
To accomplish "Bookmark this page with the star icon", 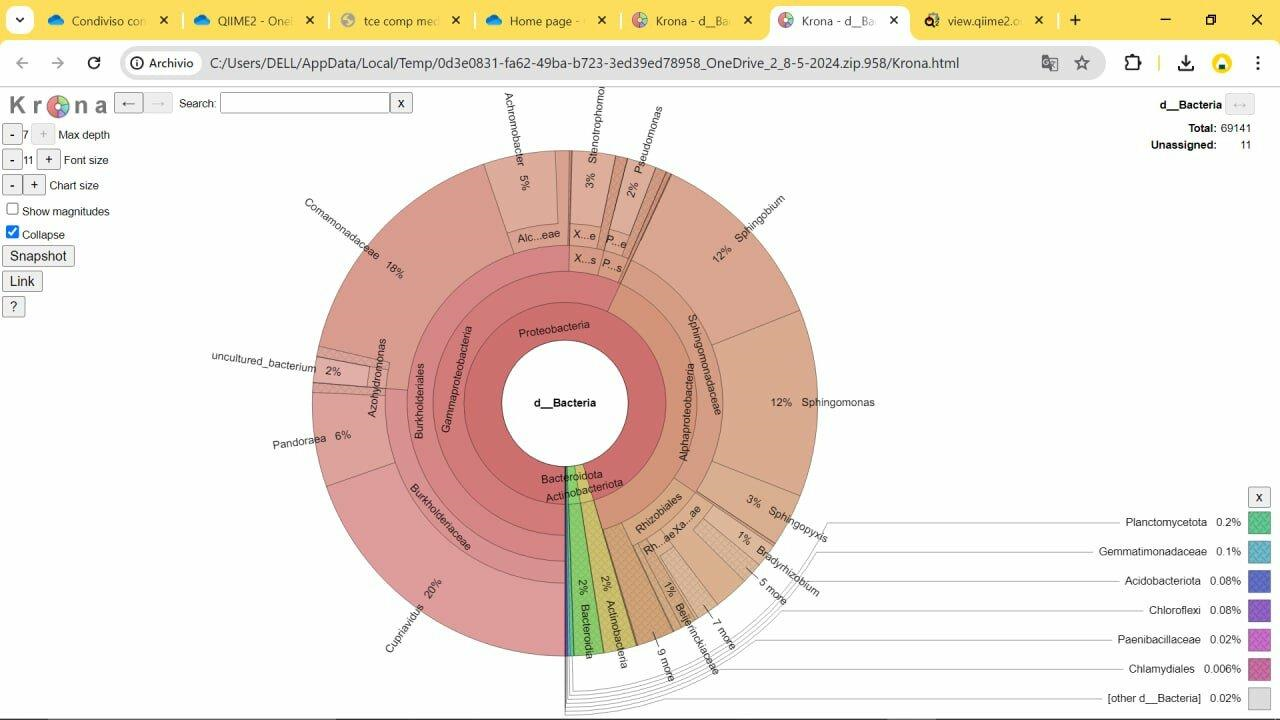I will [1082, 63].
